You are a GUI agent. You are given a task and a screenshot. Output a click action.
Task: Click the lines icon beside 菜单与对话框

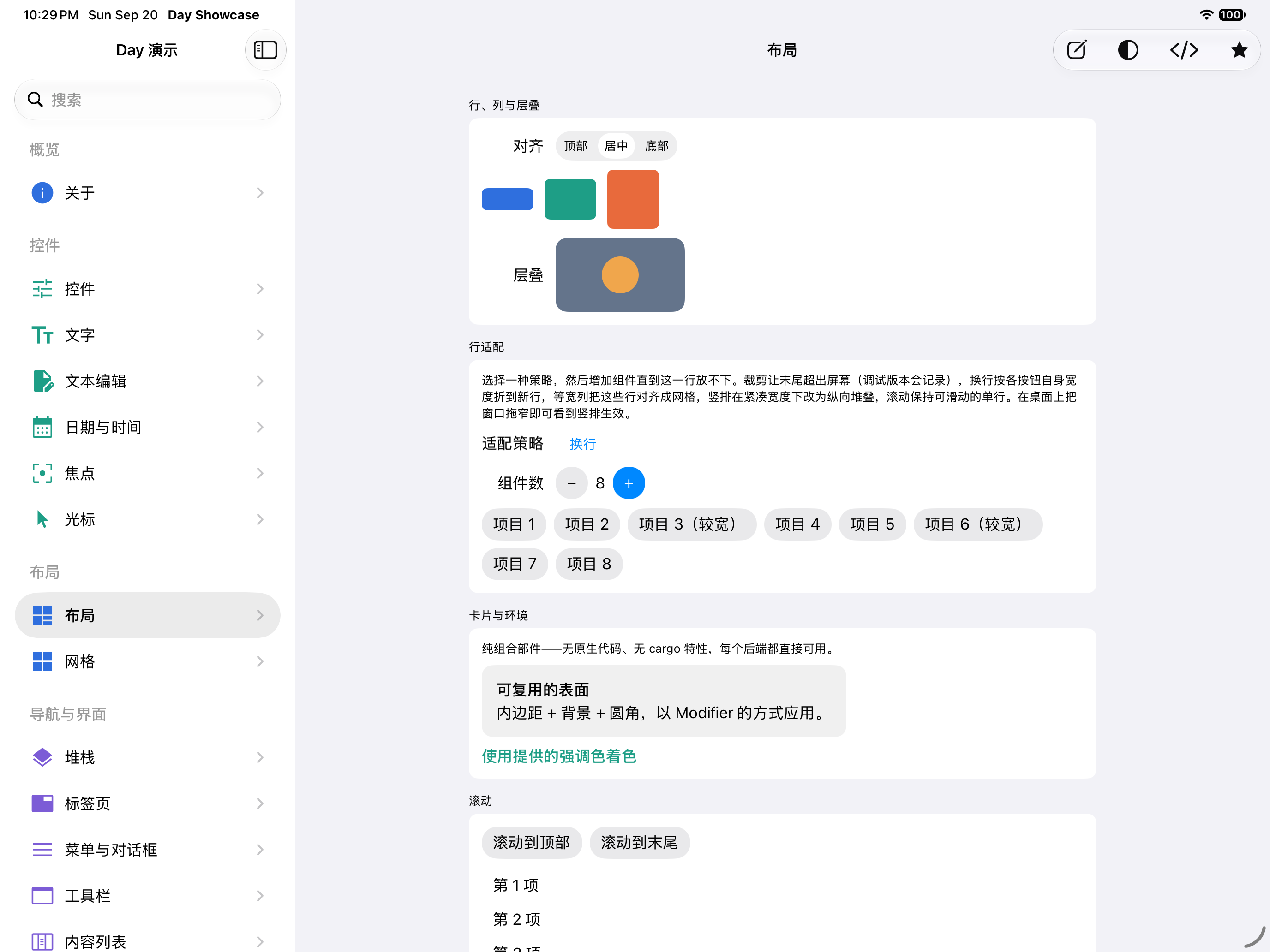click(42, 849)
